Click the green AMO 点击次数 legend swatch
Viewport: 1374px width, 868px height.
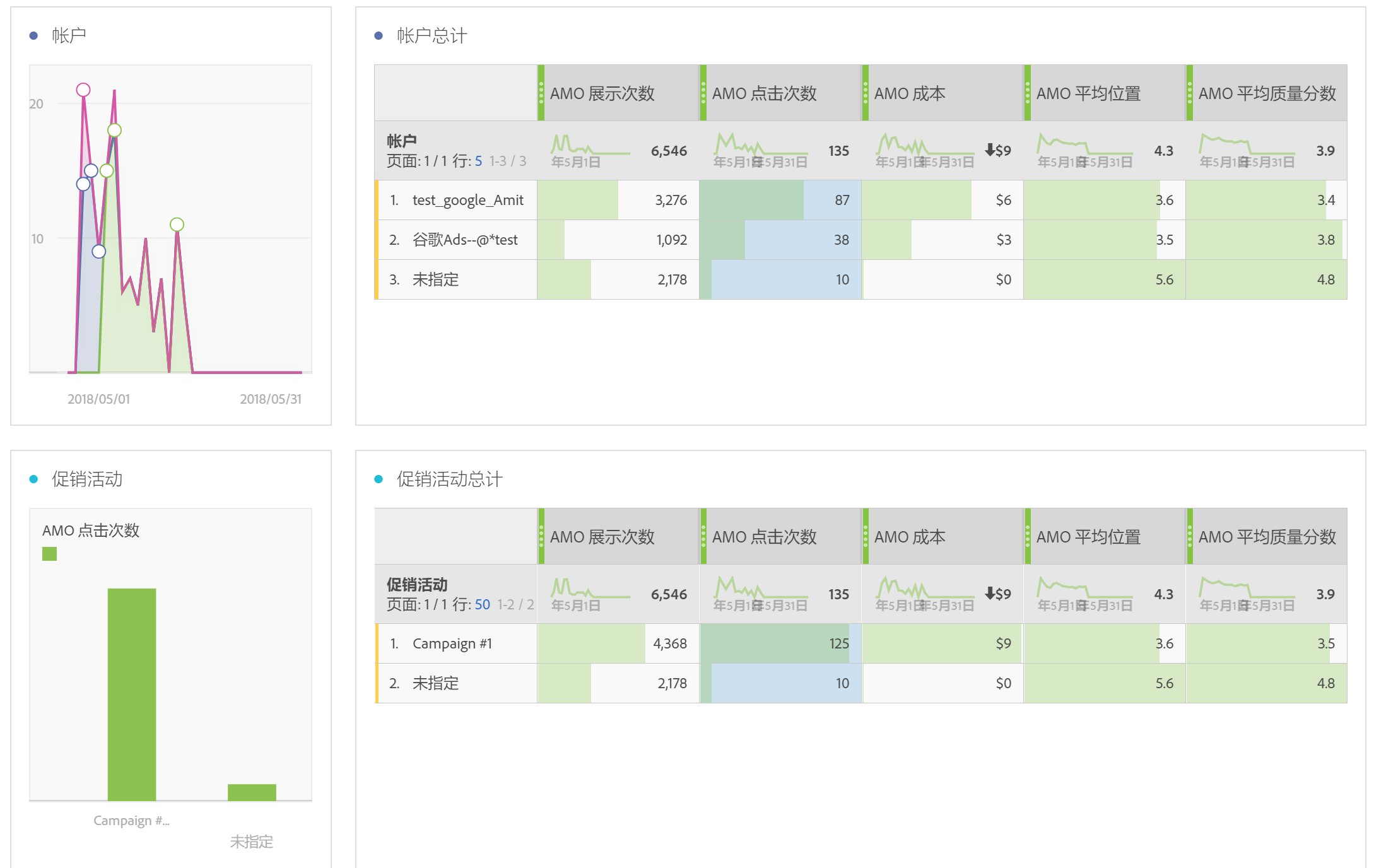click(49, 554)
